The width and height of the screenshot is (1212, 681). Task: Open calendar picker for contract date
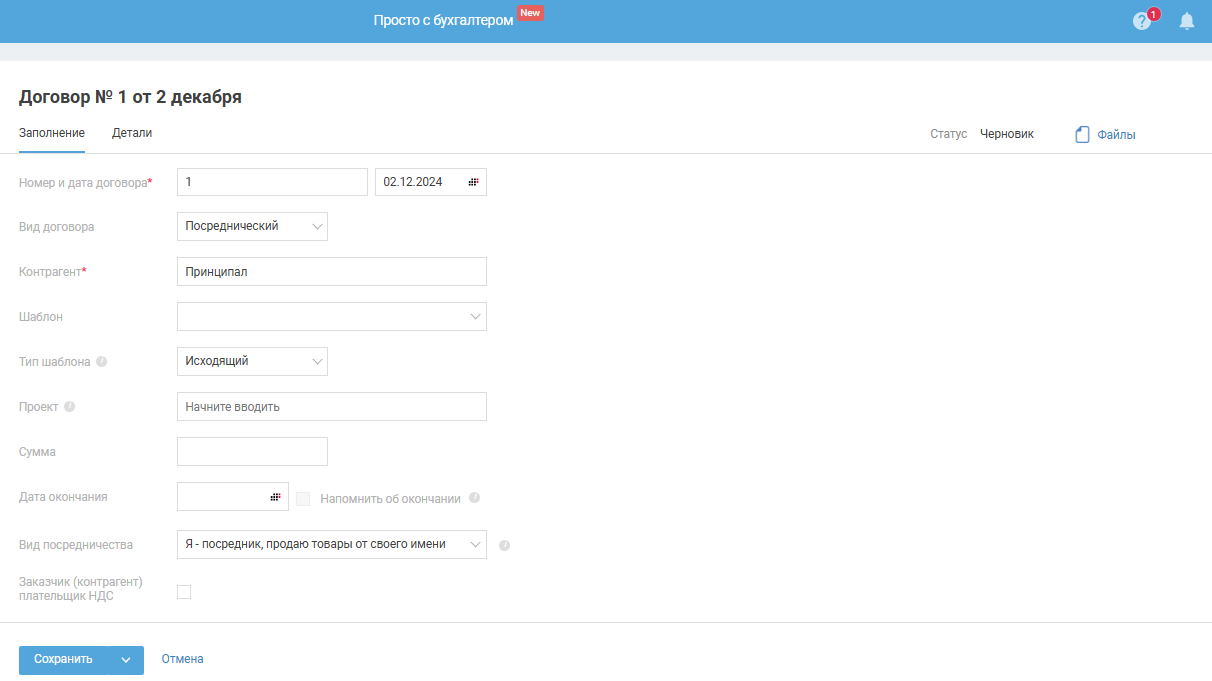(473, 182)
